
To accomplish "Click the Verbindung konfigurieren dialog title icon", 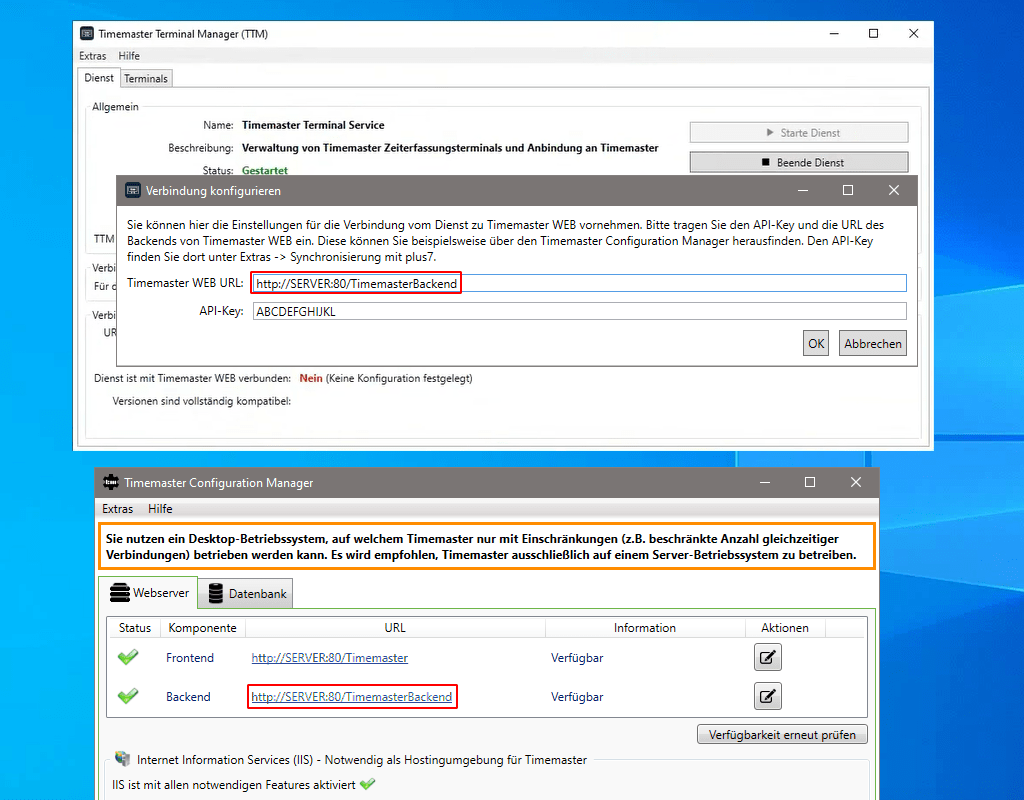I will [x=132, y=190].
